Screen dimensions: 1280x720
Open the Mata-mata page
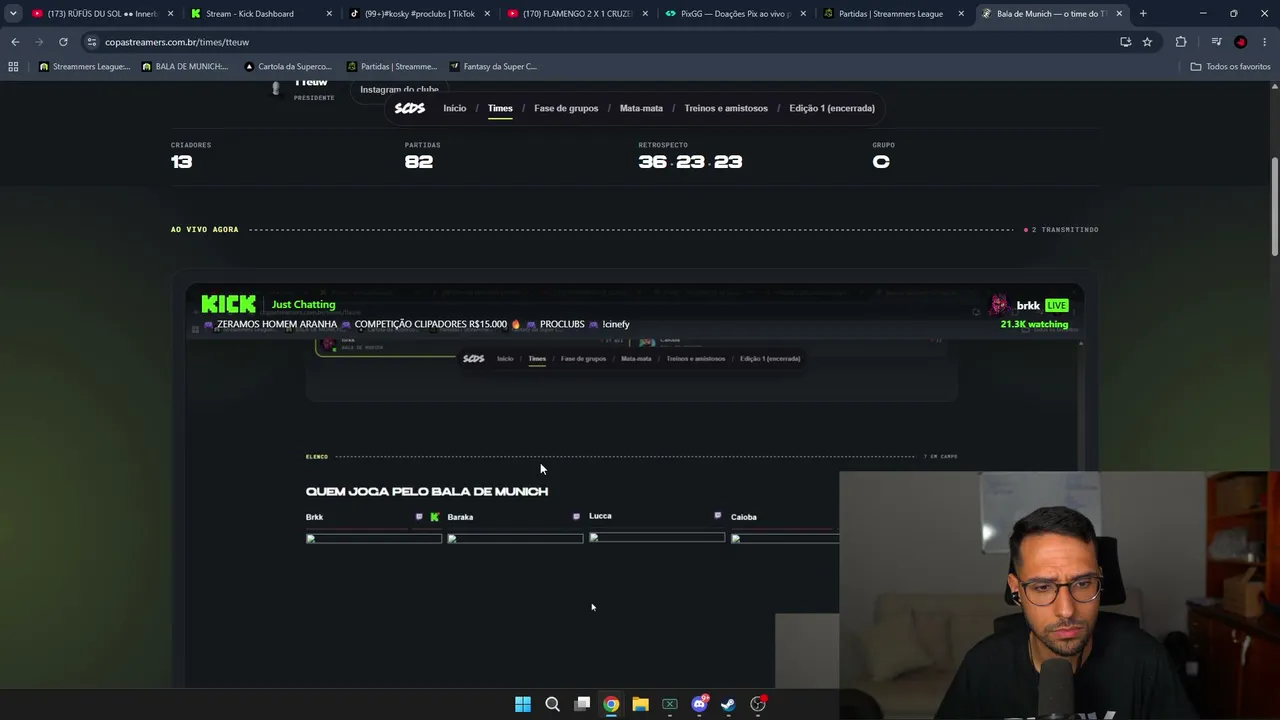click(641, 108)
